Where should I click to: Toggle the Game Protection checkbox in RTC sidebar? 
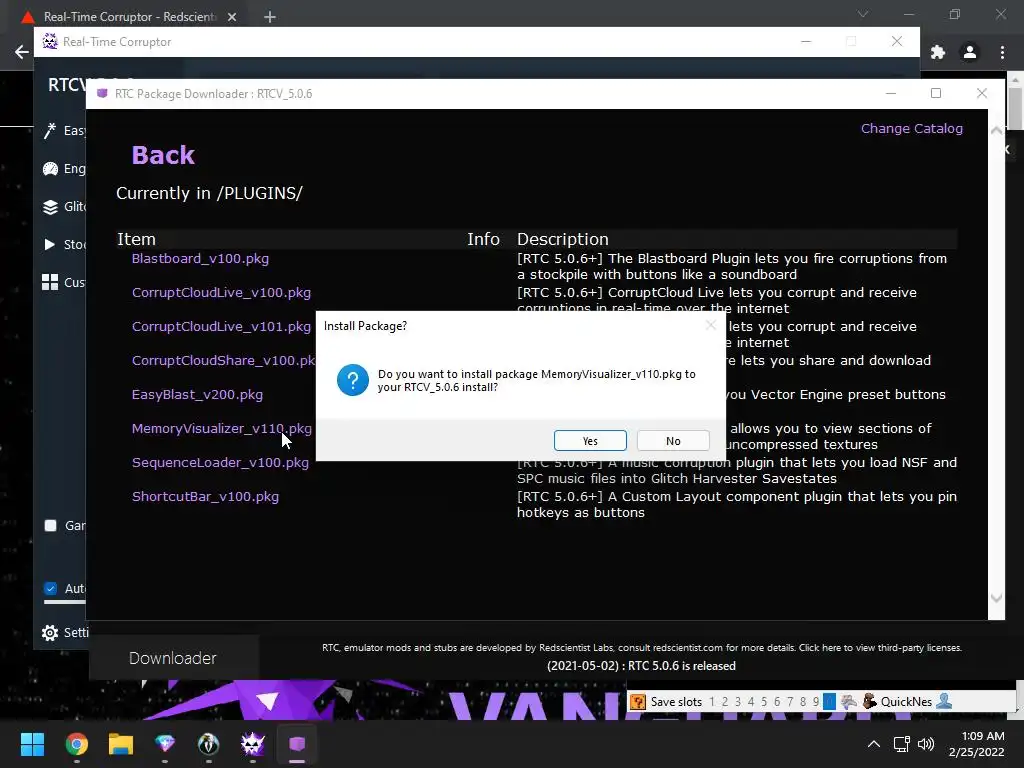coord(50,525)
